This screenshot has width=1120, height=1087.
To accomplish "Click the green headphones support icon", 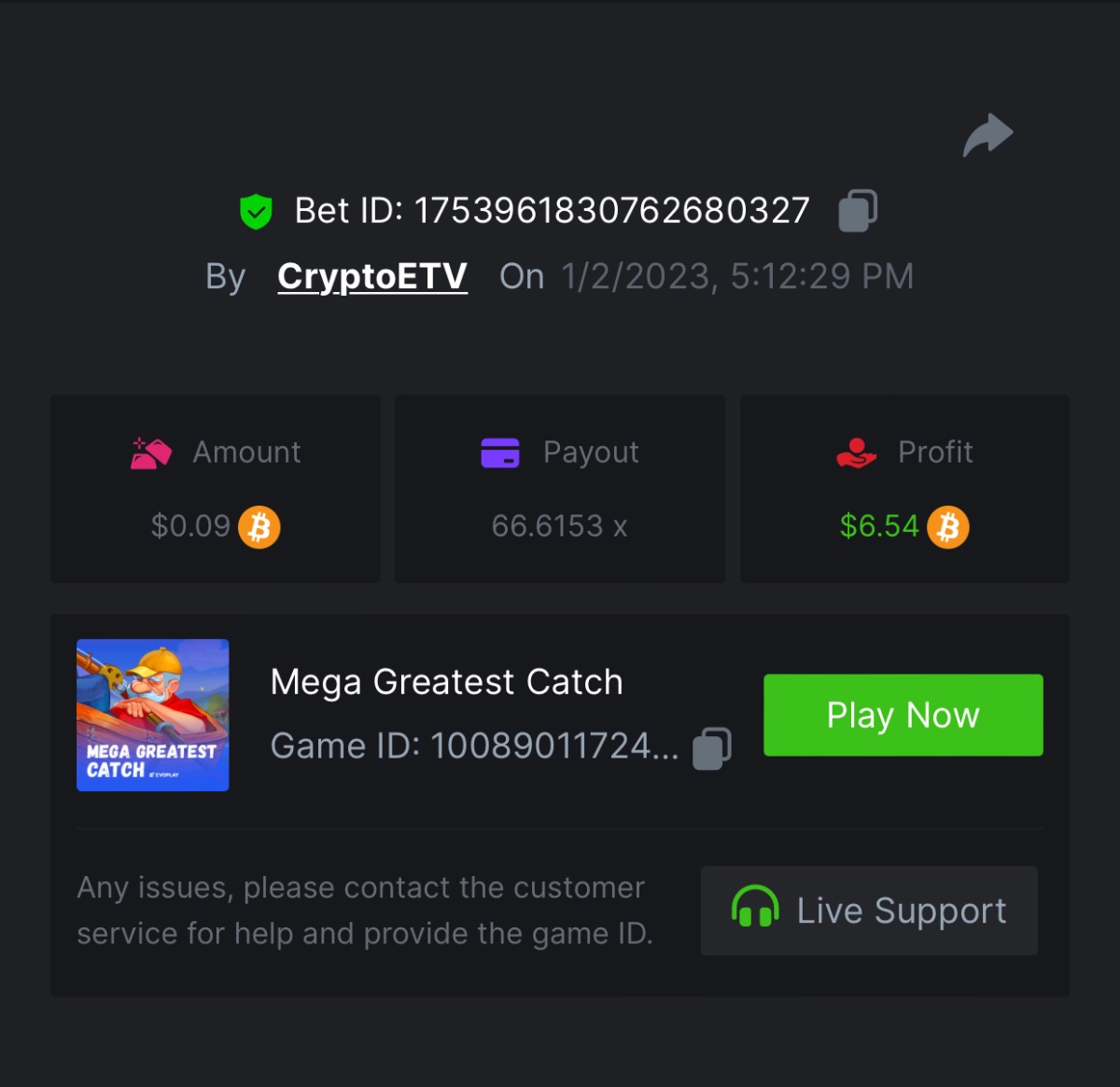I will click(755, 908).
